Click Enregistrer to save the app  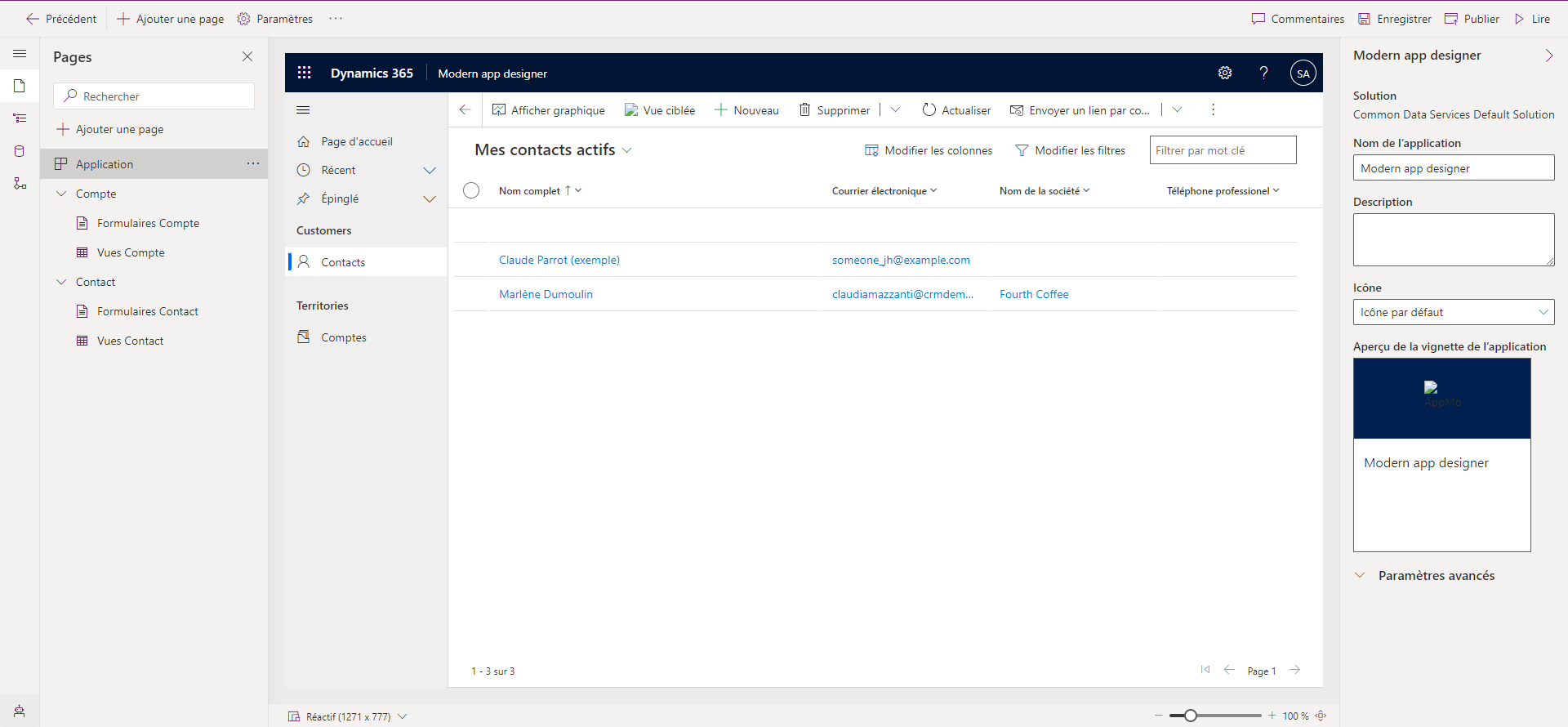[1394, 19]
